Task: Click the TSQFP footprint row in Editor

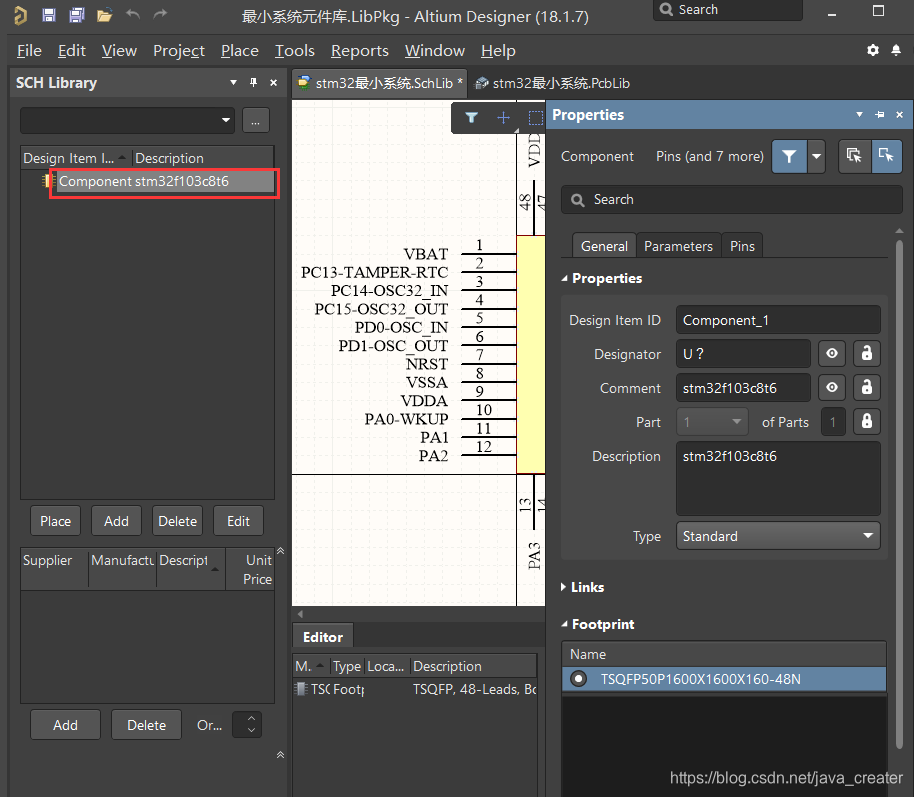Action: point(415,689)
